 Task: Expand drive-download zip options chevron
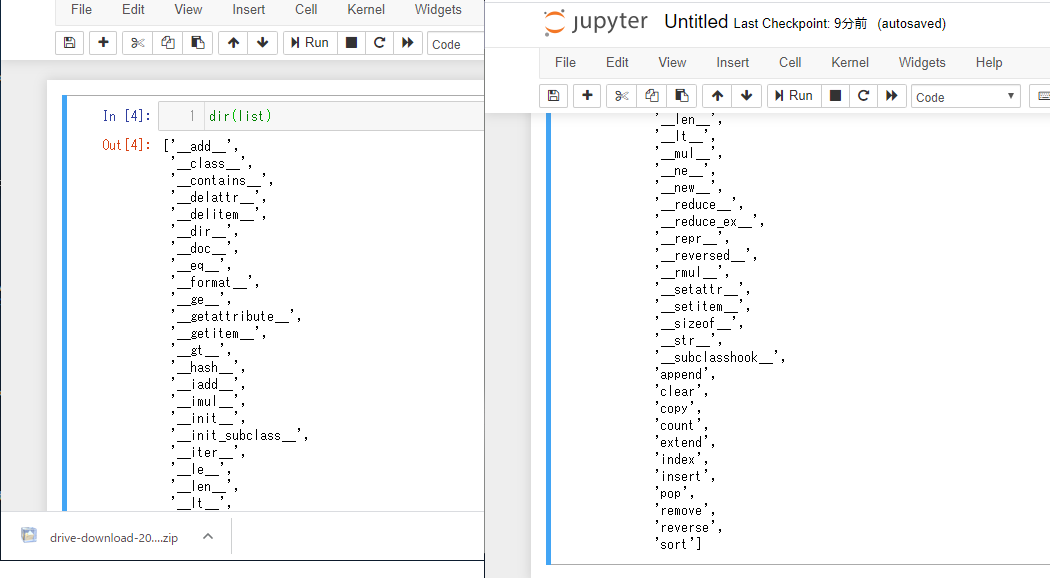(x=208, y=536)
